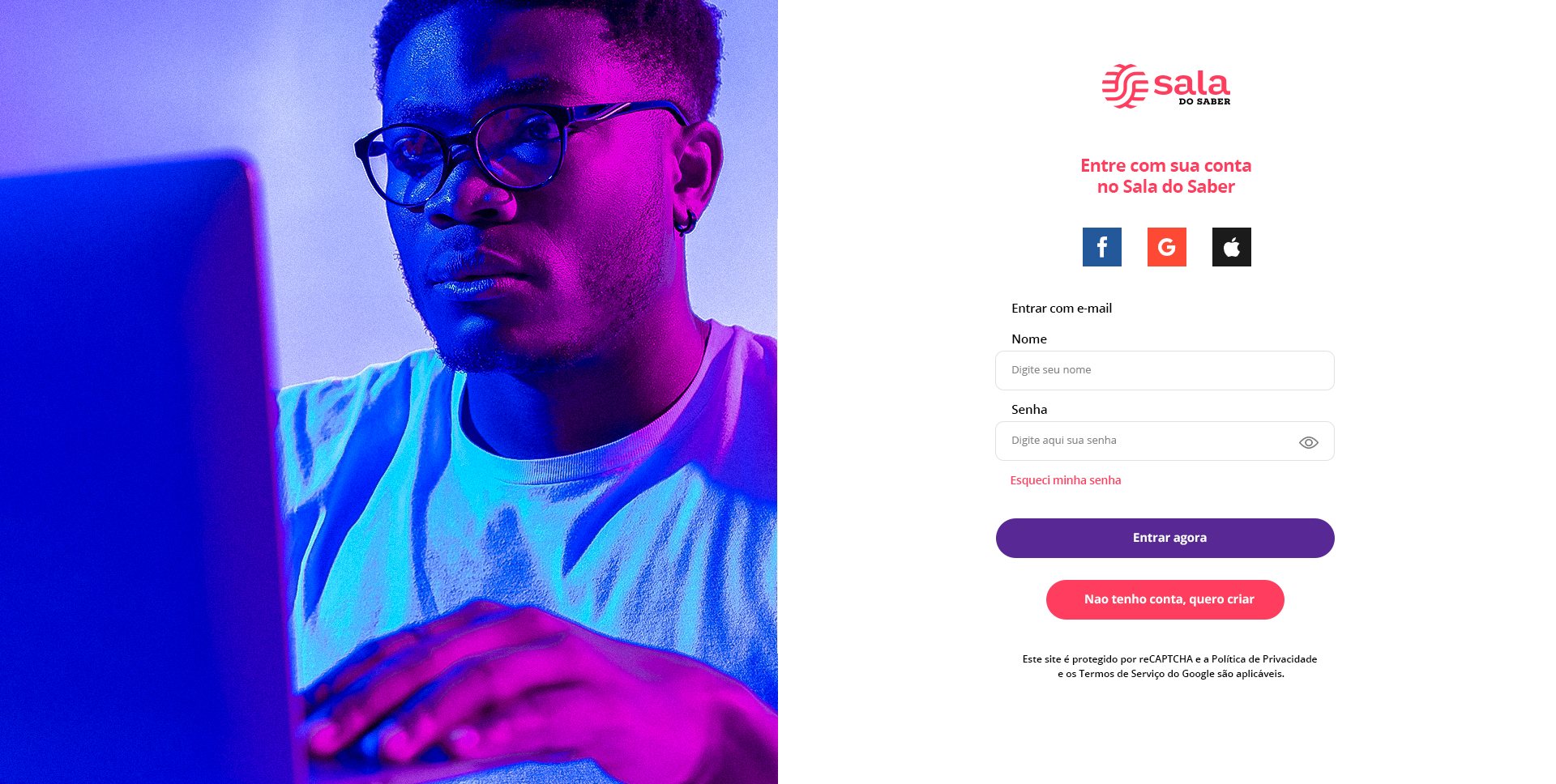Toggle password visibility with the eye icon
The image size is (1556, 784).
pos(1309,442)
